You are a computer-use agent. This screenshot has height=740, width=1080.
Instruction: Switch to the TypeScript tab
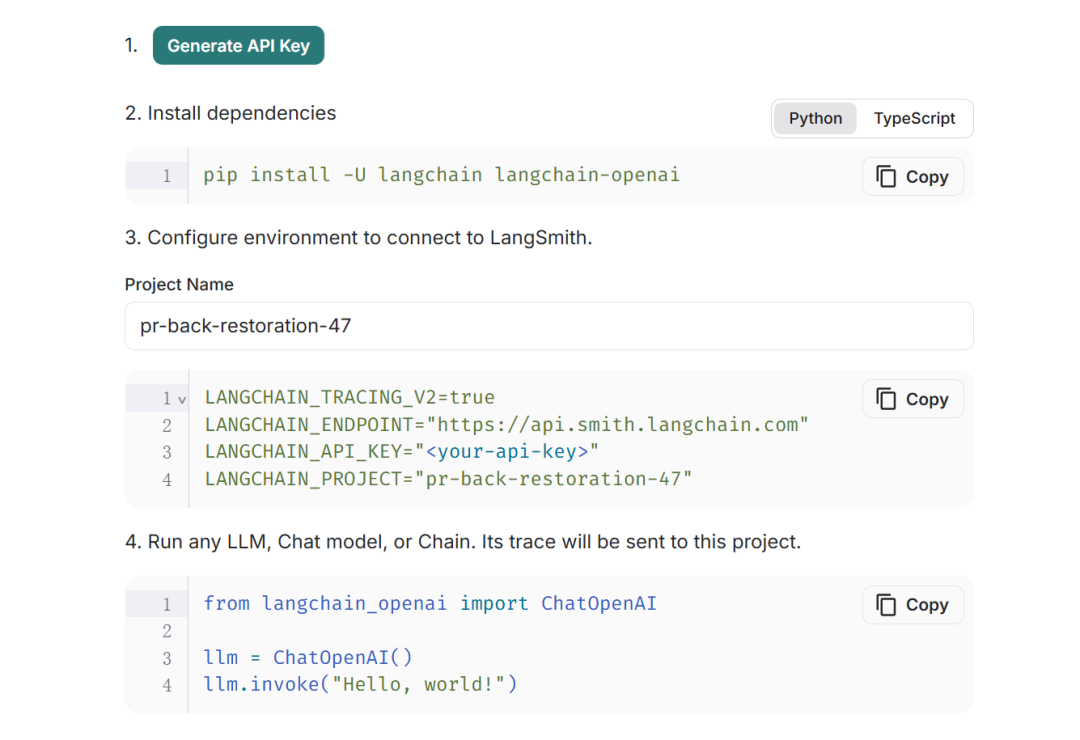pyautogui.click(x=914, y=119)
